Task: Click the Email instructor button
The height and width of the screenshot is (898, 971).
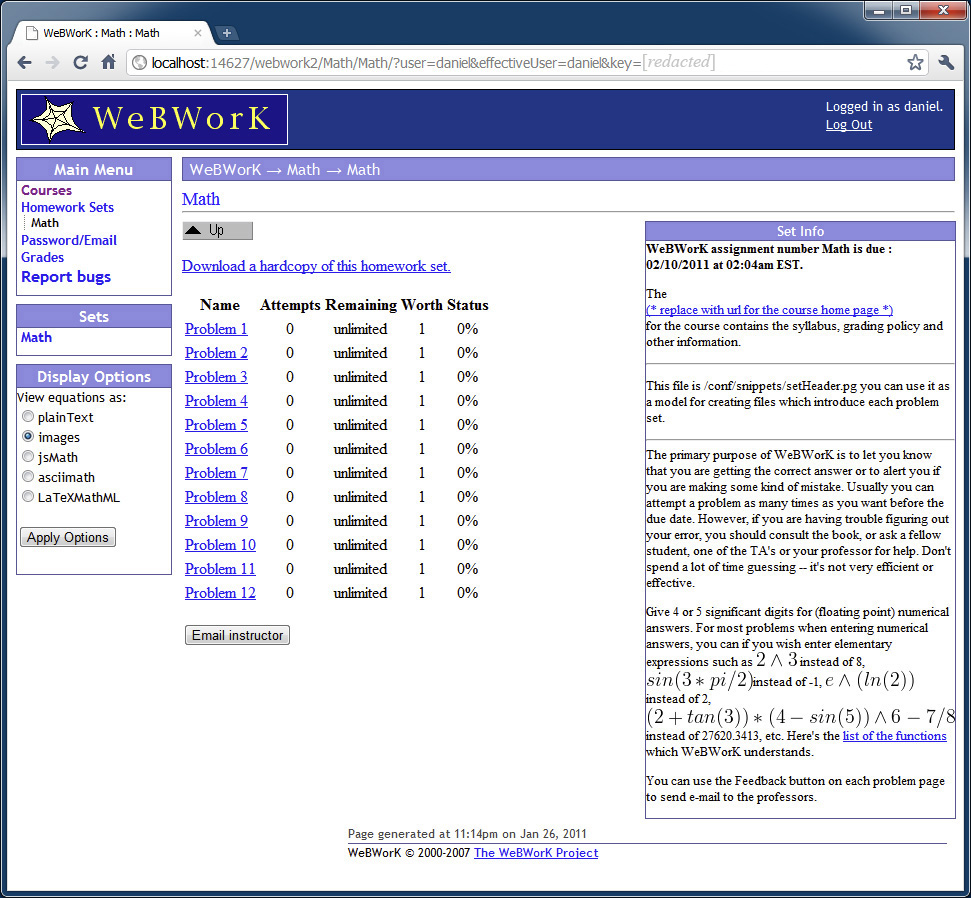Action: click(237, 635)
